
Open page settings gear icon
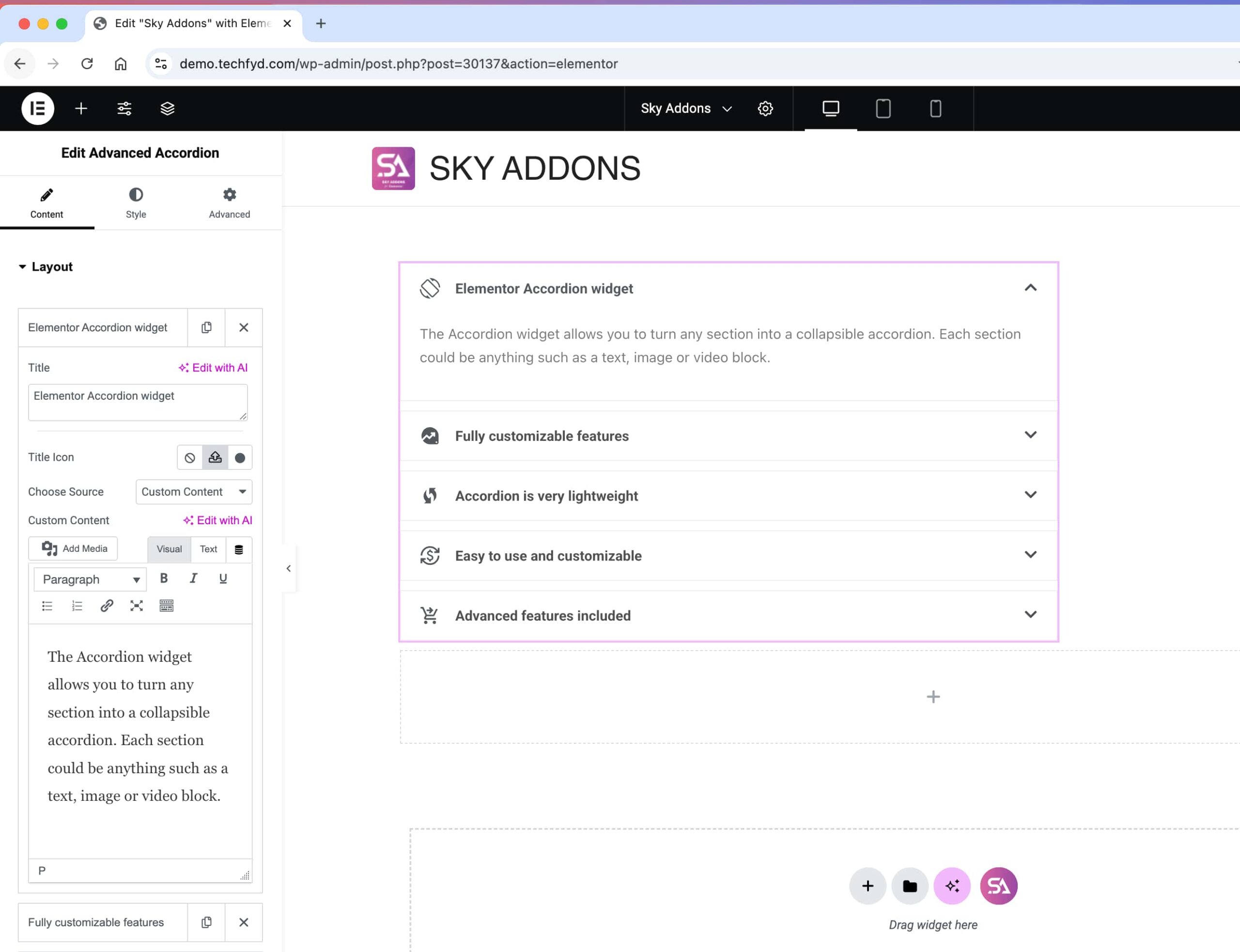tap(765, 108)
